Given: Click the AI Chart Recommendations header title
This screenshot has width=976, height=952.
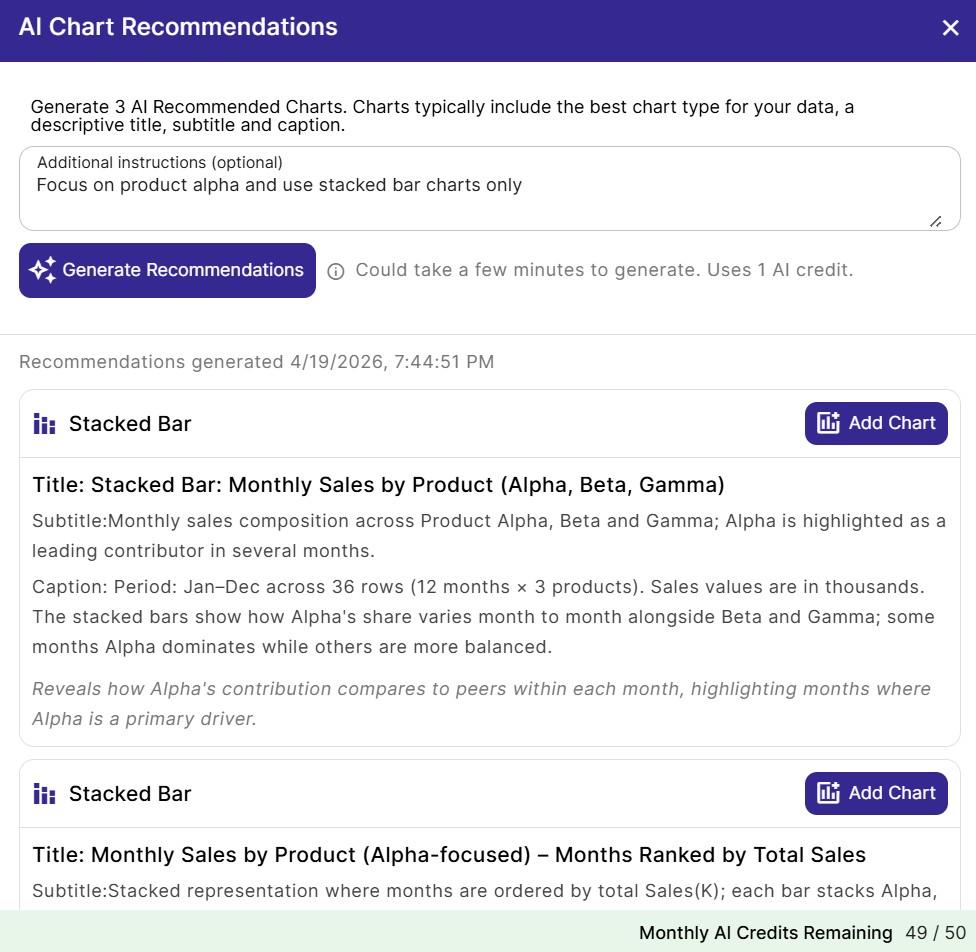Looking at the screenshot, I should [x=176, y=27].
